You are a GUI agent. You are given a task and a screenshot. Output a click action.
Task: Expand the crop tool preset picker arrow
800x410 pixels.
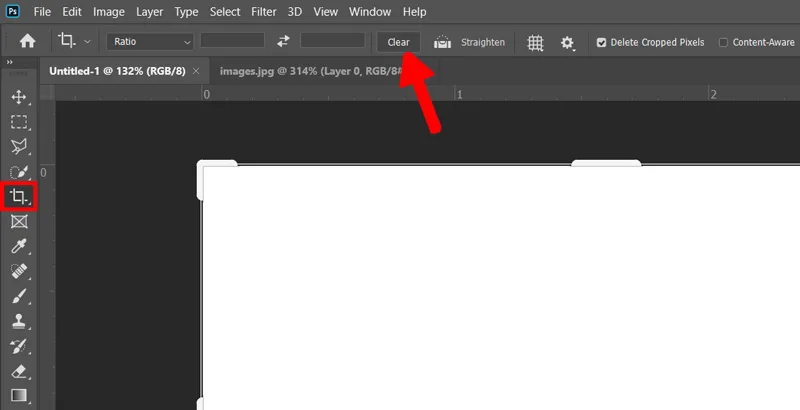point(87,41)
